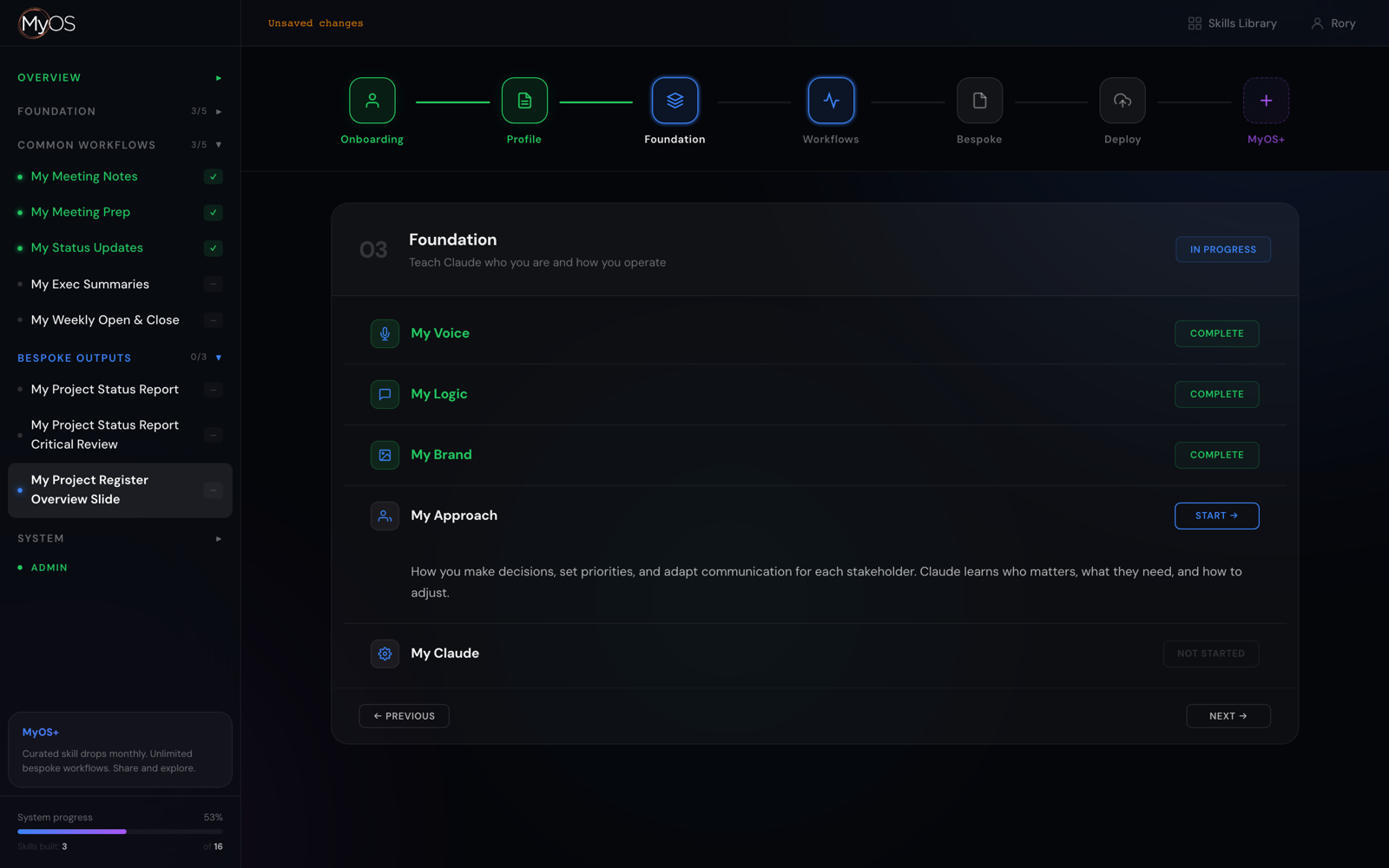Image resolution: width=1389 pixels, height=868 pixels.
Task: Click the MyOS+ plus step icon
Action: pyautogui.click(x=1266, y=101)
